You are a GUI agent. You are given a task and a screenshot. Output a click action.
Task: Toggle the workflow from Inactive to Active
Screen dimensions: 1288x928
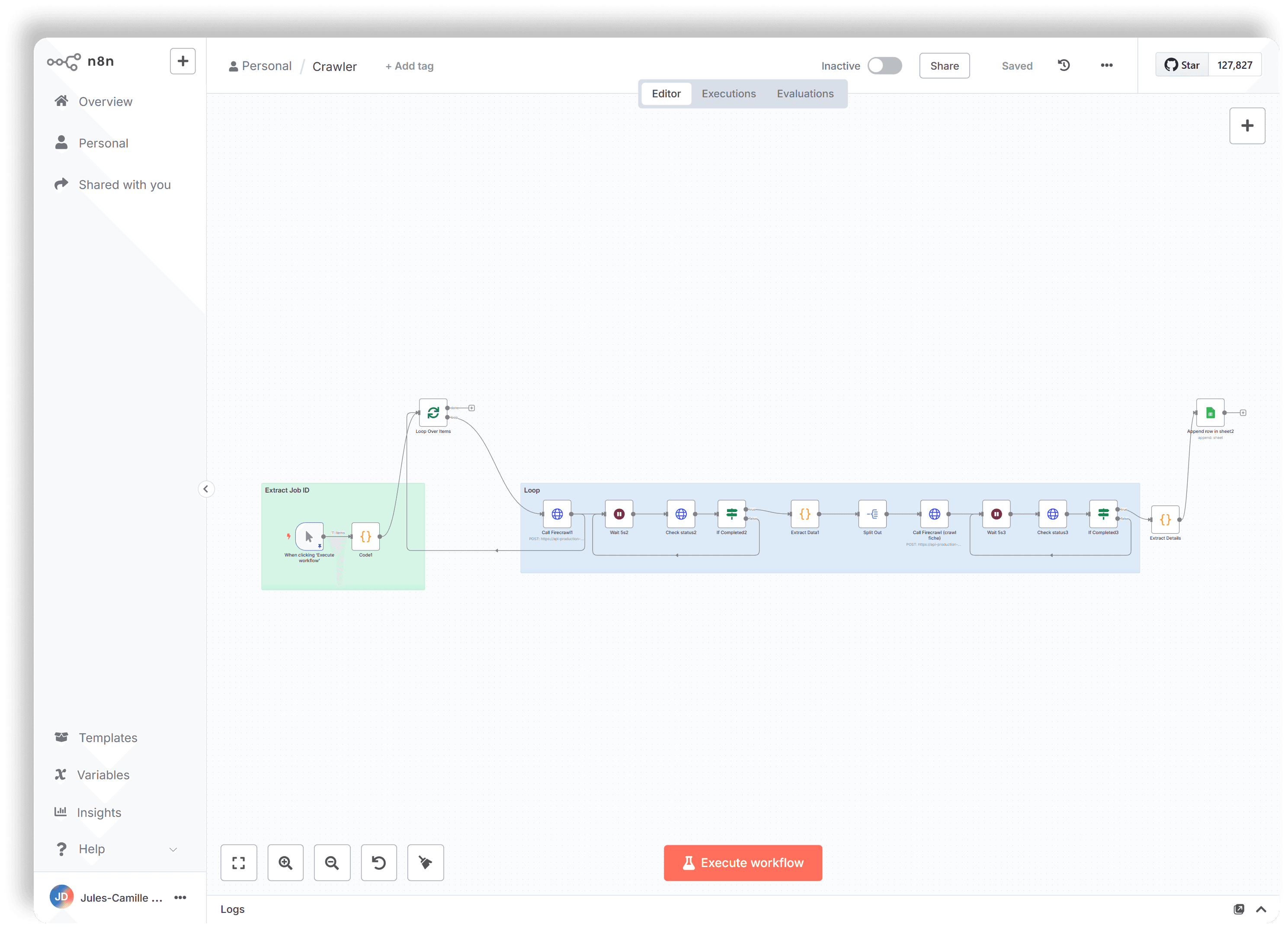[x=885, y=65]
